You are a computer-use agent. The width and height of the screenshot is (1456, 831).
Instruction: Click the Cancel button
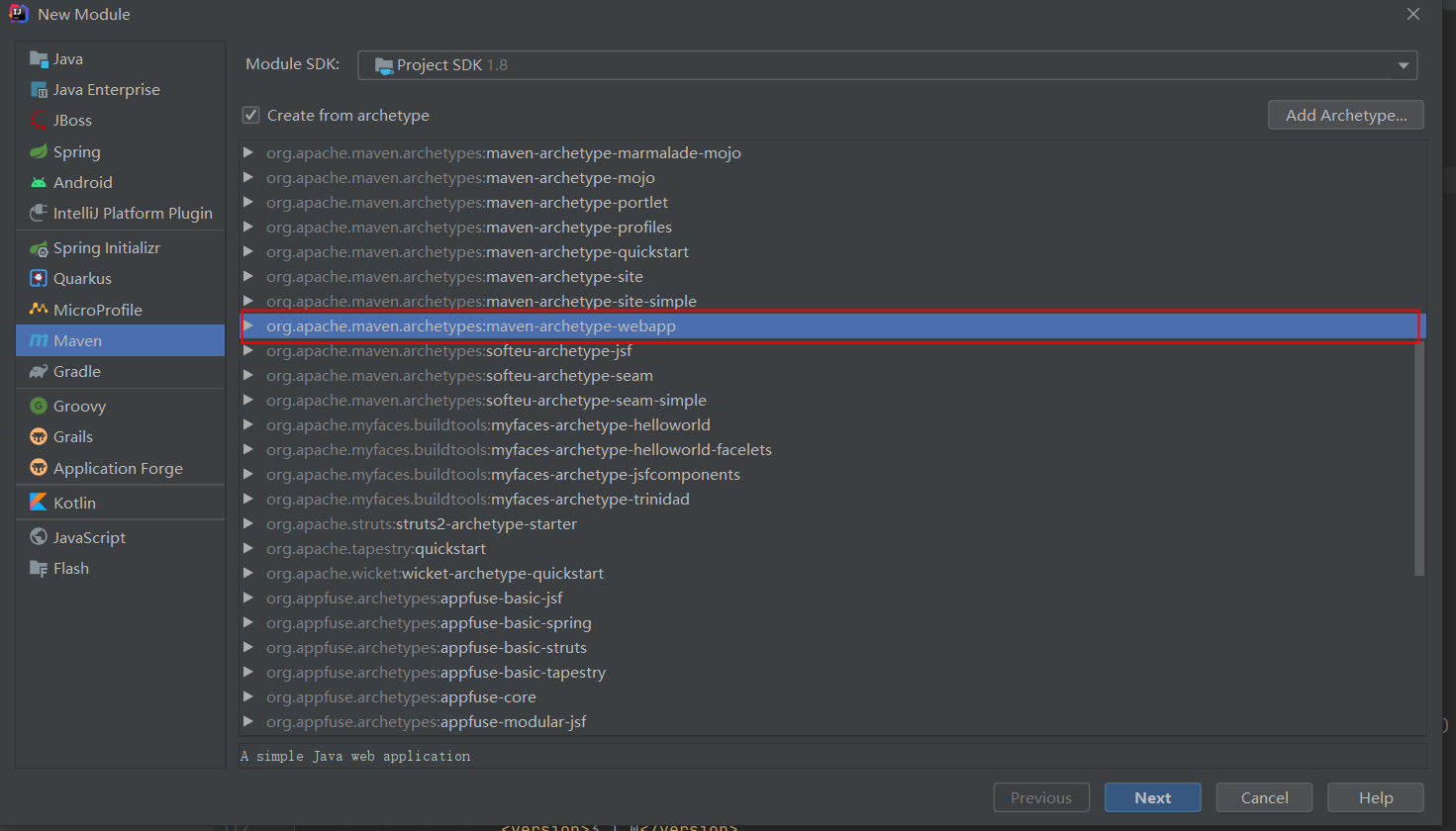[x=1265, y=797]
